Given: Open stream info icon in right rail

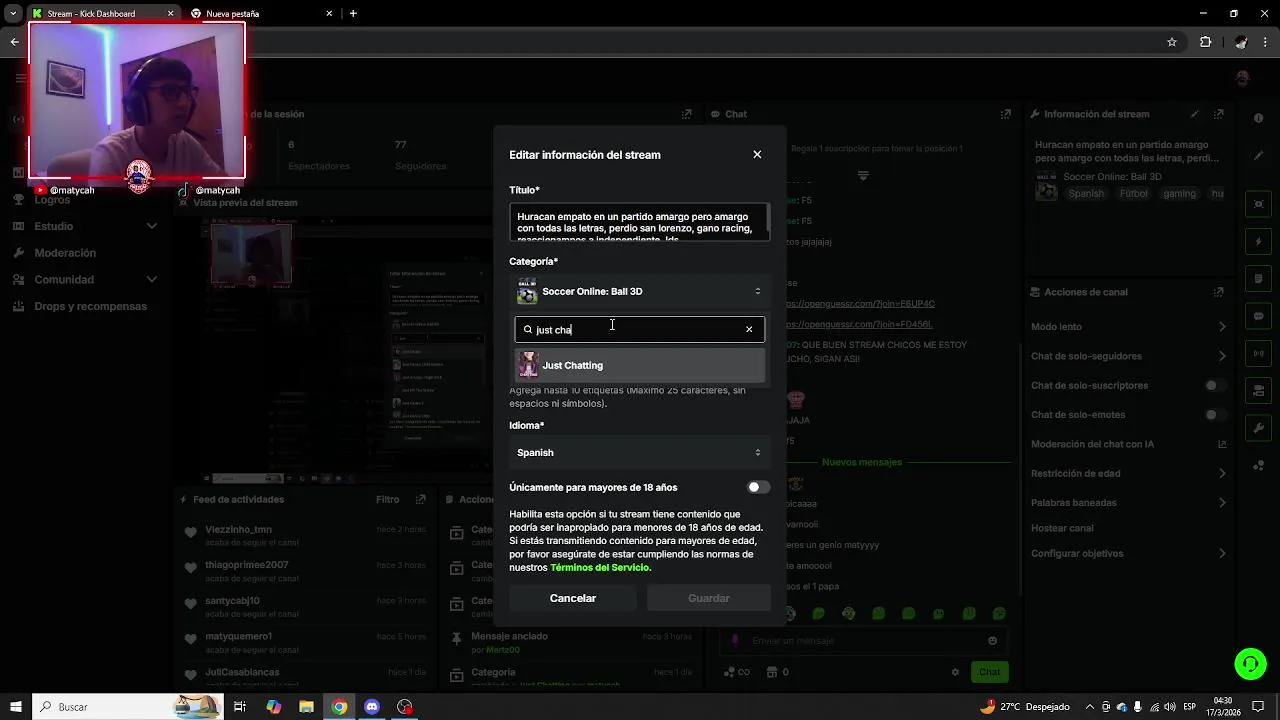Looking at the screenshot, I should click(x=1259, y=118).
